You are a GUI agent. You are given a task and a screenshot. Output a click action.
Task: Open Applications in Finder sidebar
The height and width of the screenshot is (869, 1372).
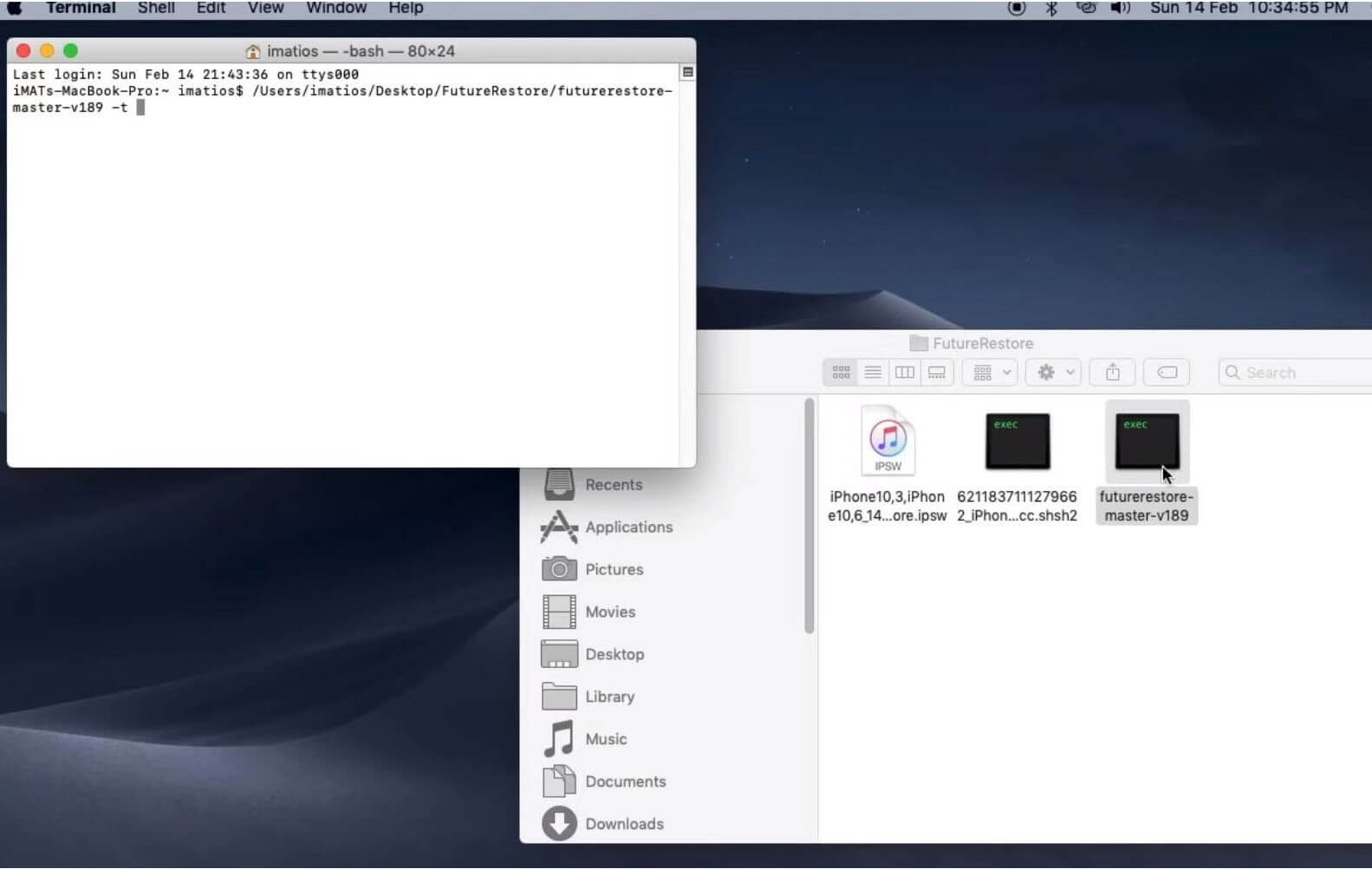tap(627, 527)
